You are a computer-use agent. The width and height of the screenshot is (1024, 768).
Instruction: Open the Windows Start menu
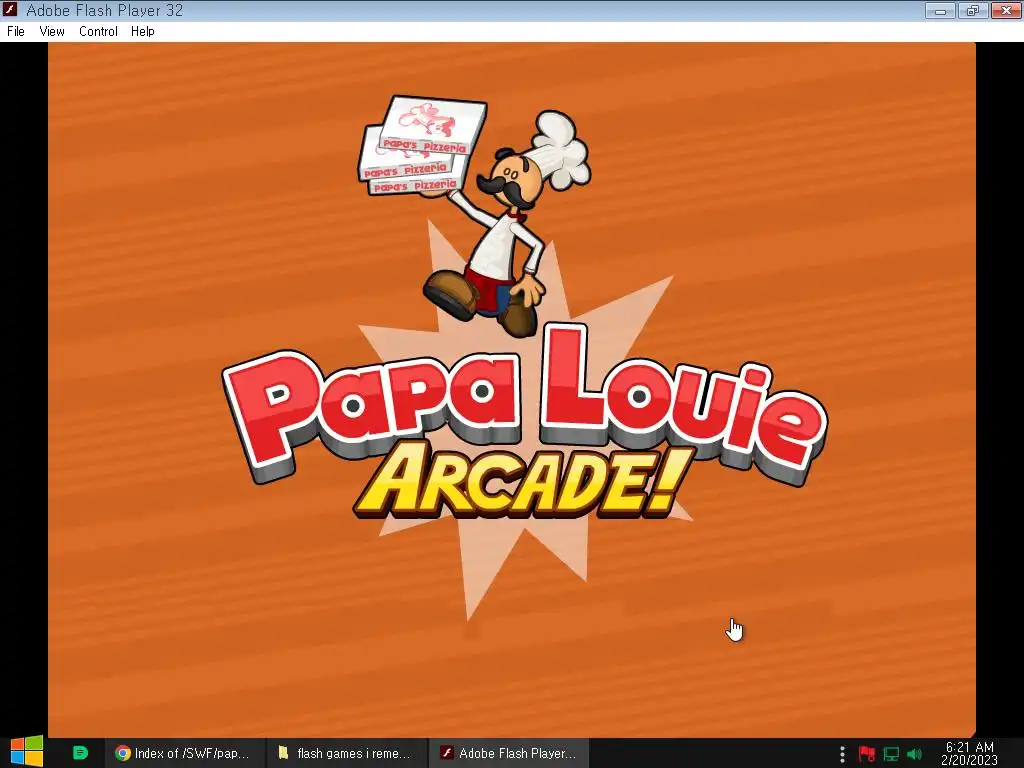coord(27,752)
